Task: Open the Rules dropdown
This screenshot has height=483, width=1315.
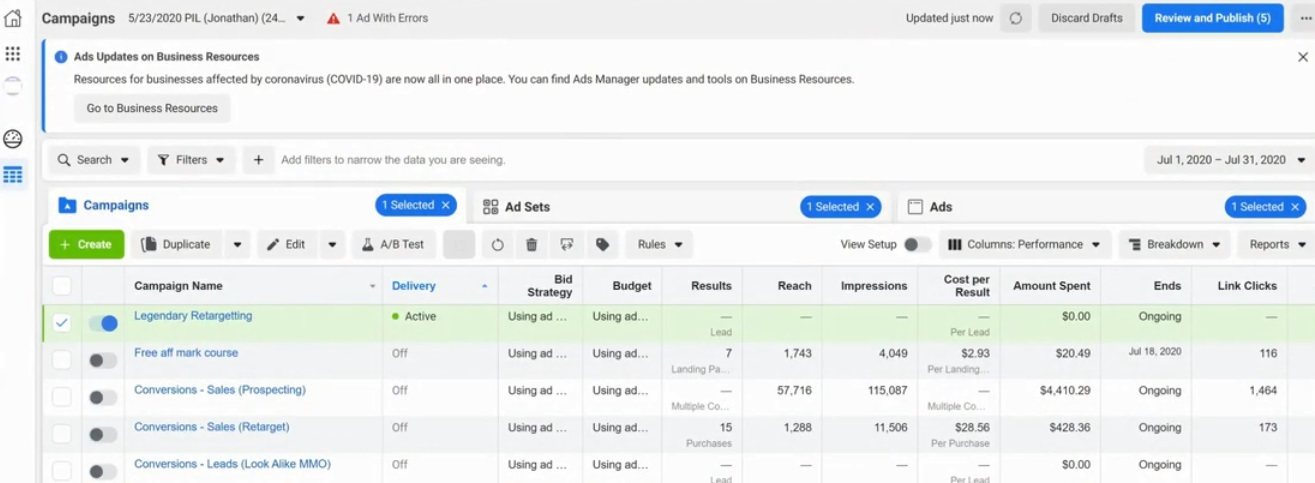Action: coord(659,244)
